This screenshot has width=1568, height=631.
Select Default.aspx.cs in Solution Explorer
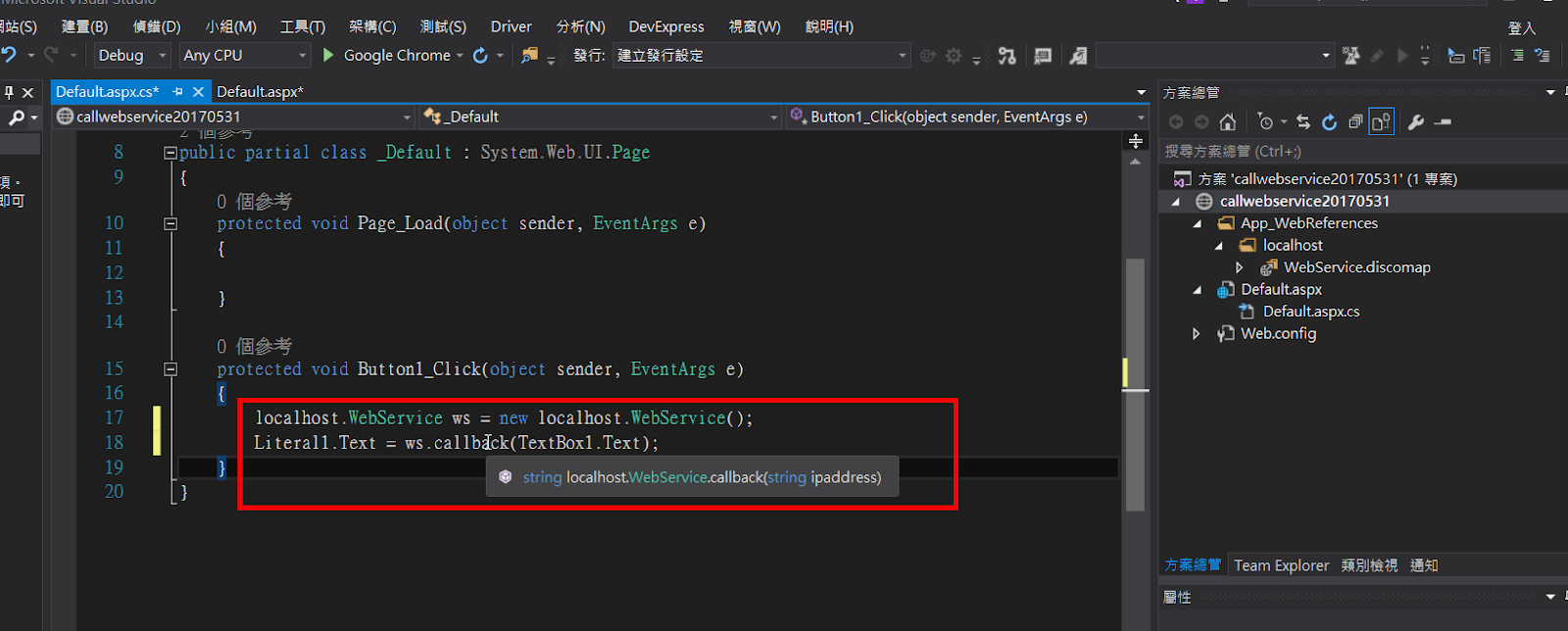tap(1310, 312)
